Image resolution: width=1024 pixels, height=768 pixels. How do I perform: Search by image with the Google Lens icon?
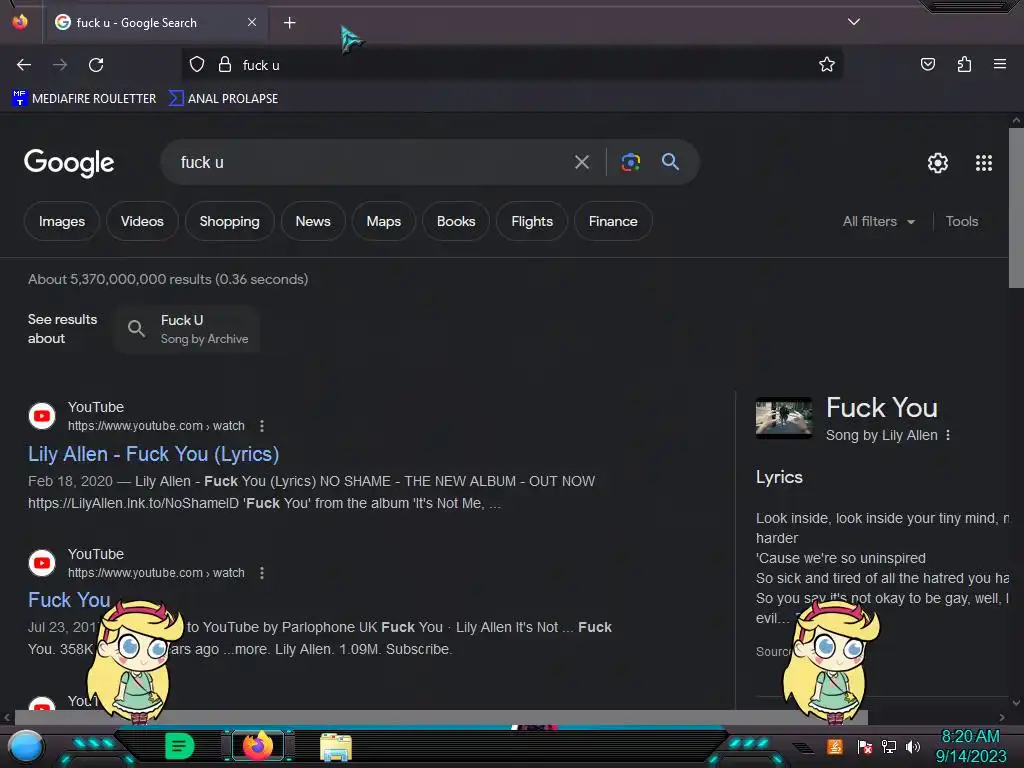point(630,162)
